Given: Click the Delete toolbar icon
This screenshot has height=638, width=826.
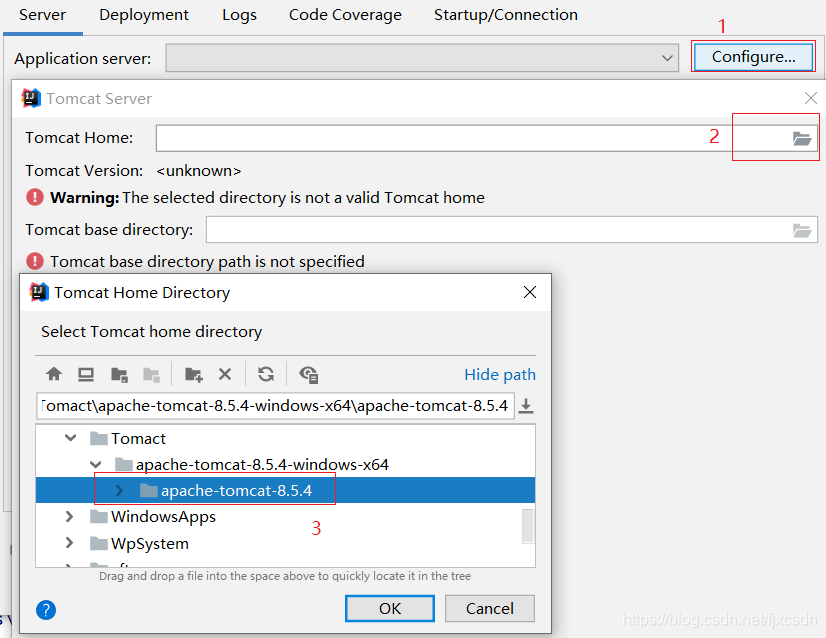Looking at the screenshot, I should click(x=225, y=374).
